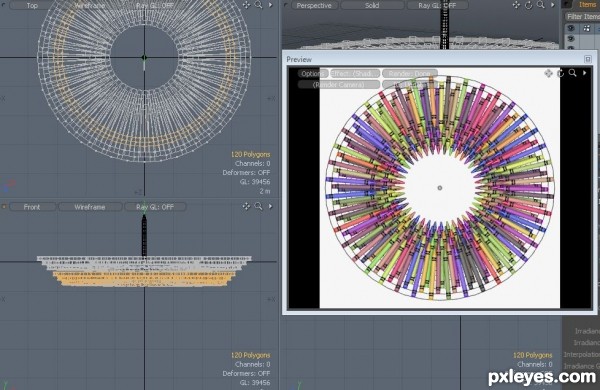Pan the Perspective viewport using the move icon

[516, 5]
